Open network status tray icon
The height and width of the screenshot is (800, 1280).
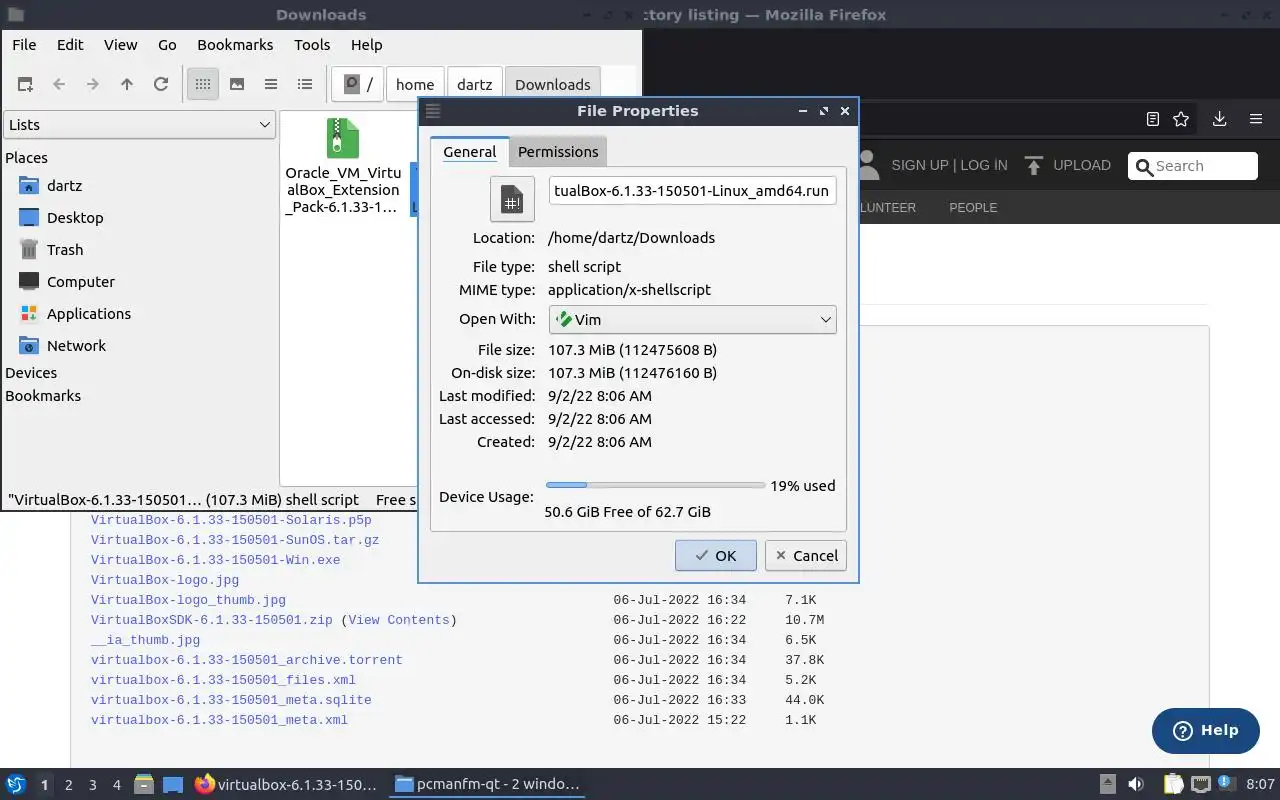[1200, 784]
